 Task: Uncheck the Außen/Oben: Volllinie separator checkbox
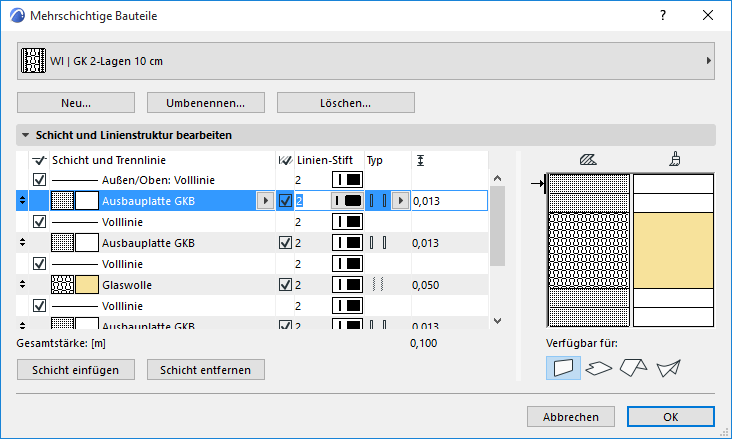[x=40, y=180]
